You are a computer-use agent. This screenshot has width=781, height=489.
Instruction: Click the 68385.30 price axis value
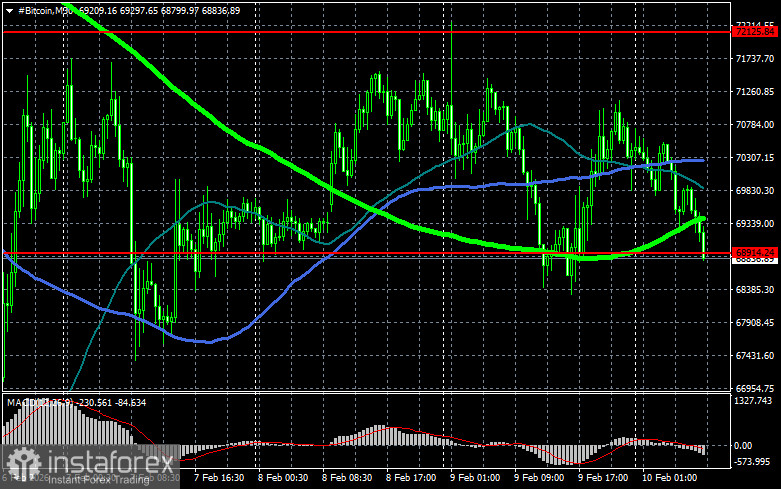click(x=755, y=289)
